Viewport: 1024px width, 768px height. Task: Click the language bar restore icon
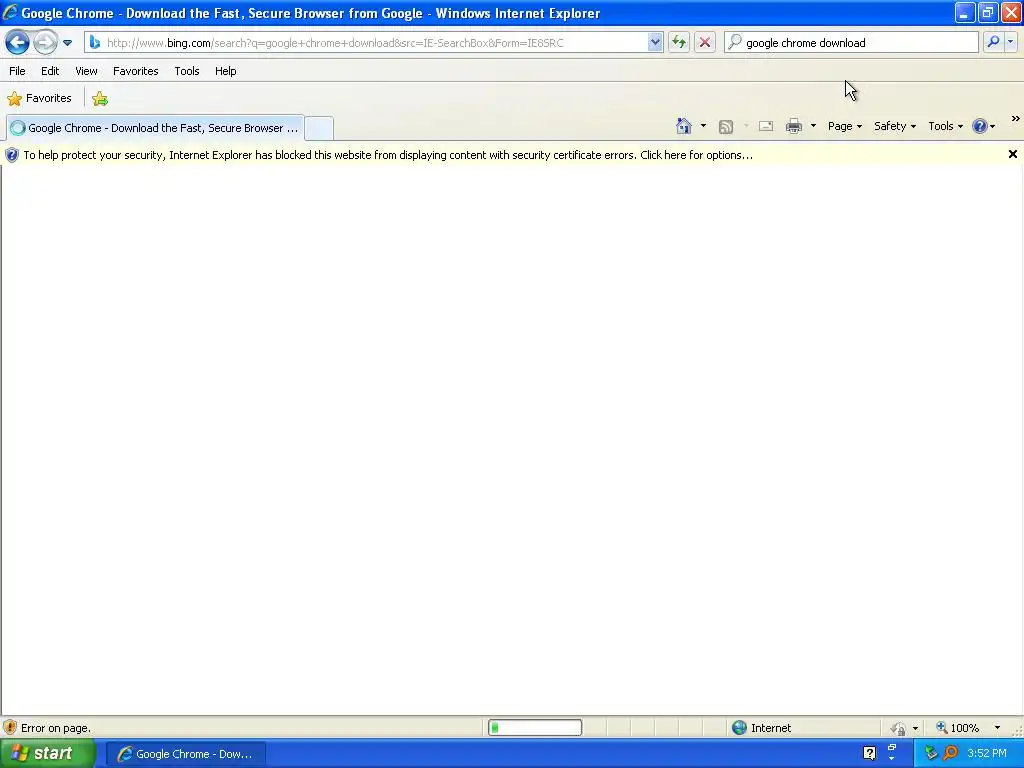coord(891,746)
